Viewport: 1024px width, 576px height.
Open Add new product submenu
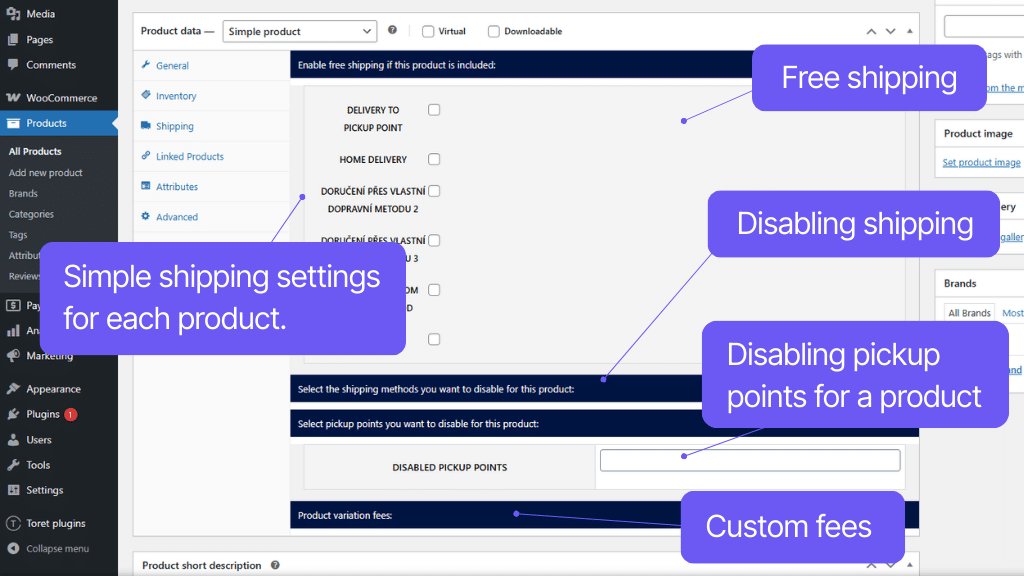[46, 172]
